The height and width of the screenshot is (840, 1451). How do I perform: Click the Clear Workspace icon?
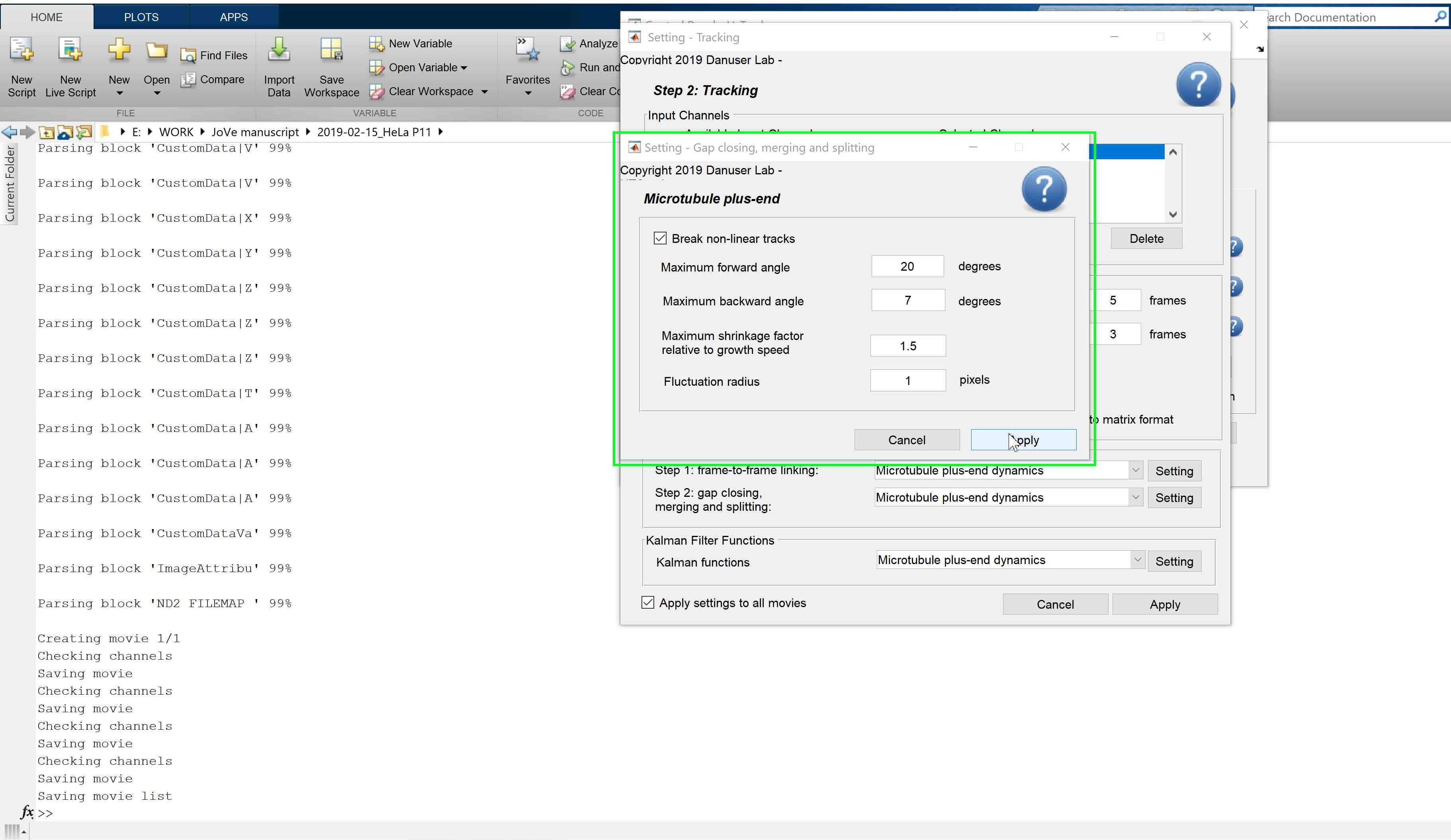pyautogui.click(x=377, y=92)
